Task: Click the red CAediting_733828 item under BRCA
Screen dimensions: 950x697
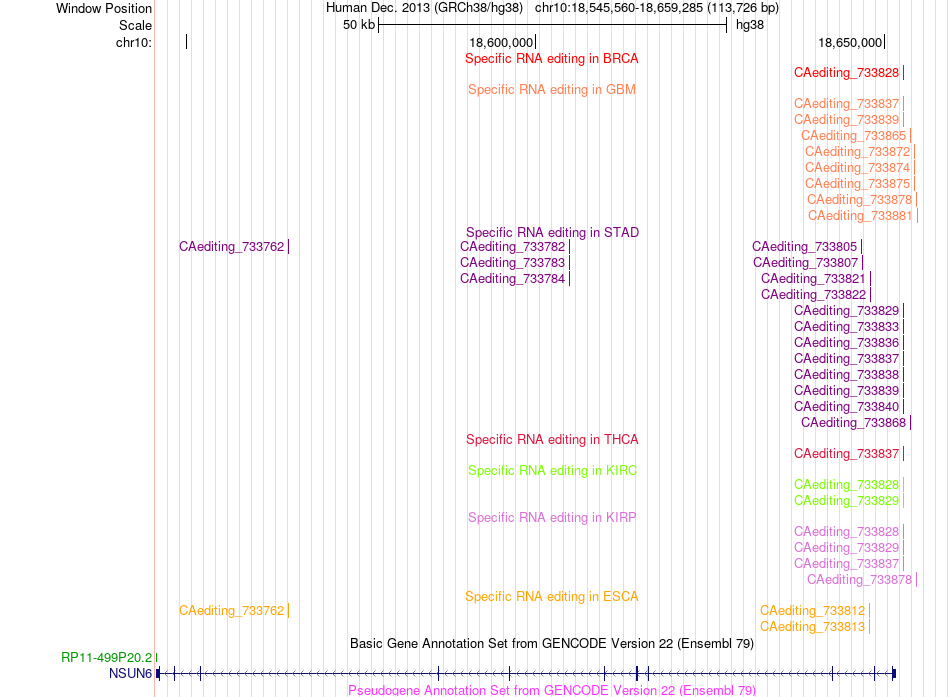Action: [x=846, y=73]
